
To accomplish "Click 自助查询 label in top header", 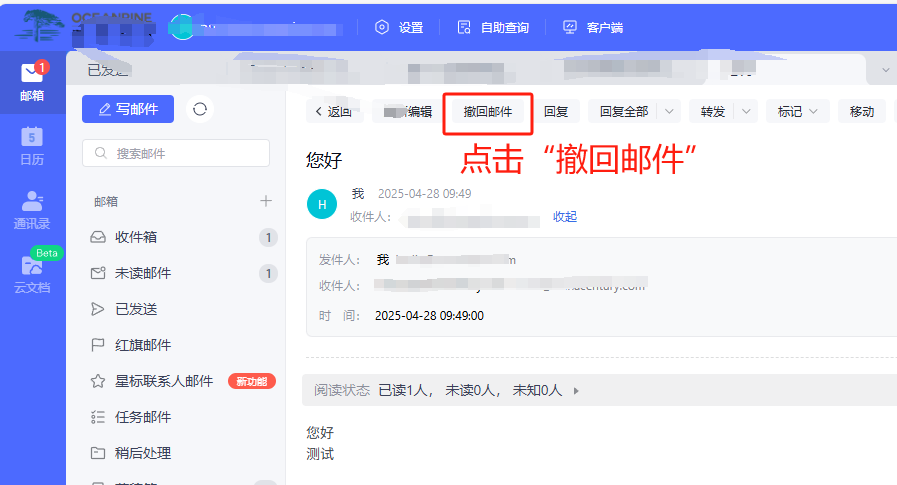I will pos(505,27).
